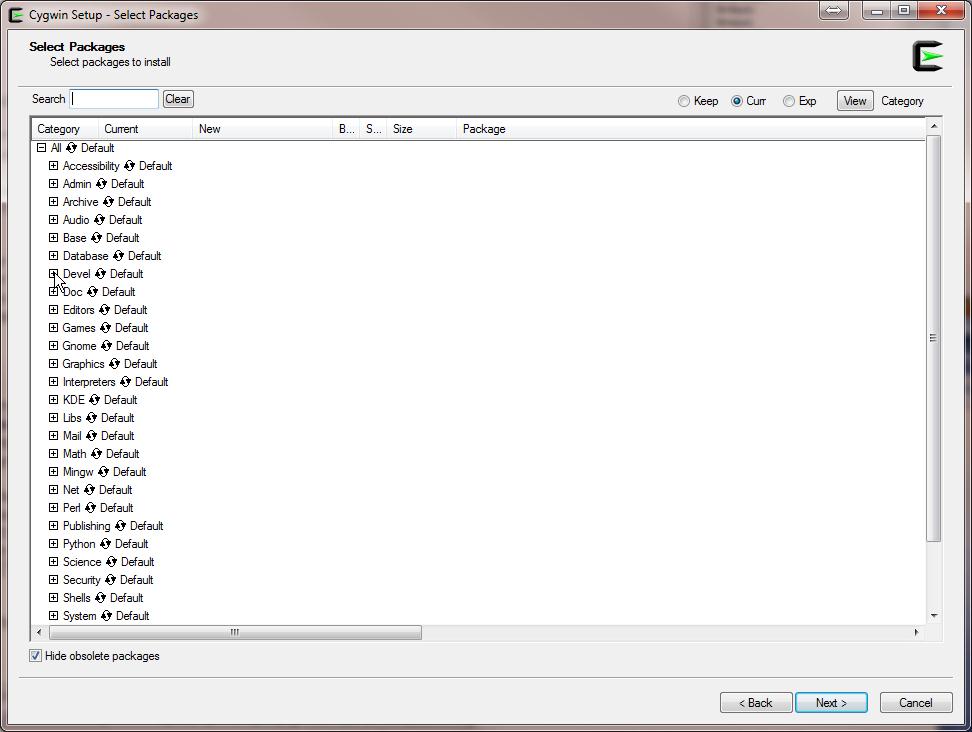Cycle install action icon next to Admin
Screen dimensions: 972x732
click(x=101, y=184)
